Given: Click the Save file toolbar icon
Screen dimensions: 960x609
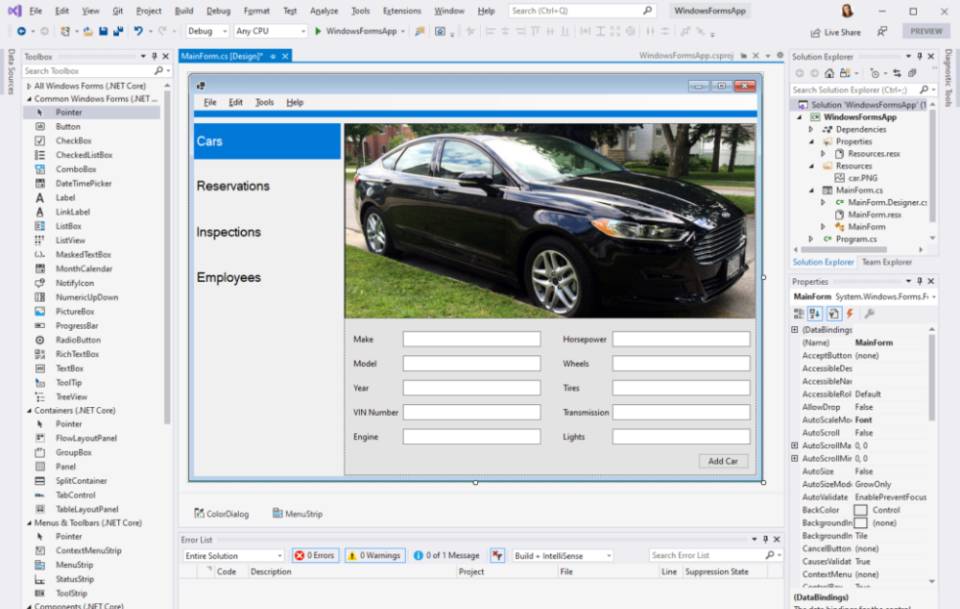Looking at the screenshot, I should (103, 31).
